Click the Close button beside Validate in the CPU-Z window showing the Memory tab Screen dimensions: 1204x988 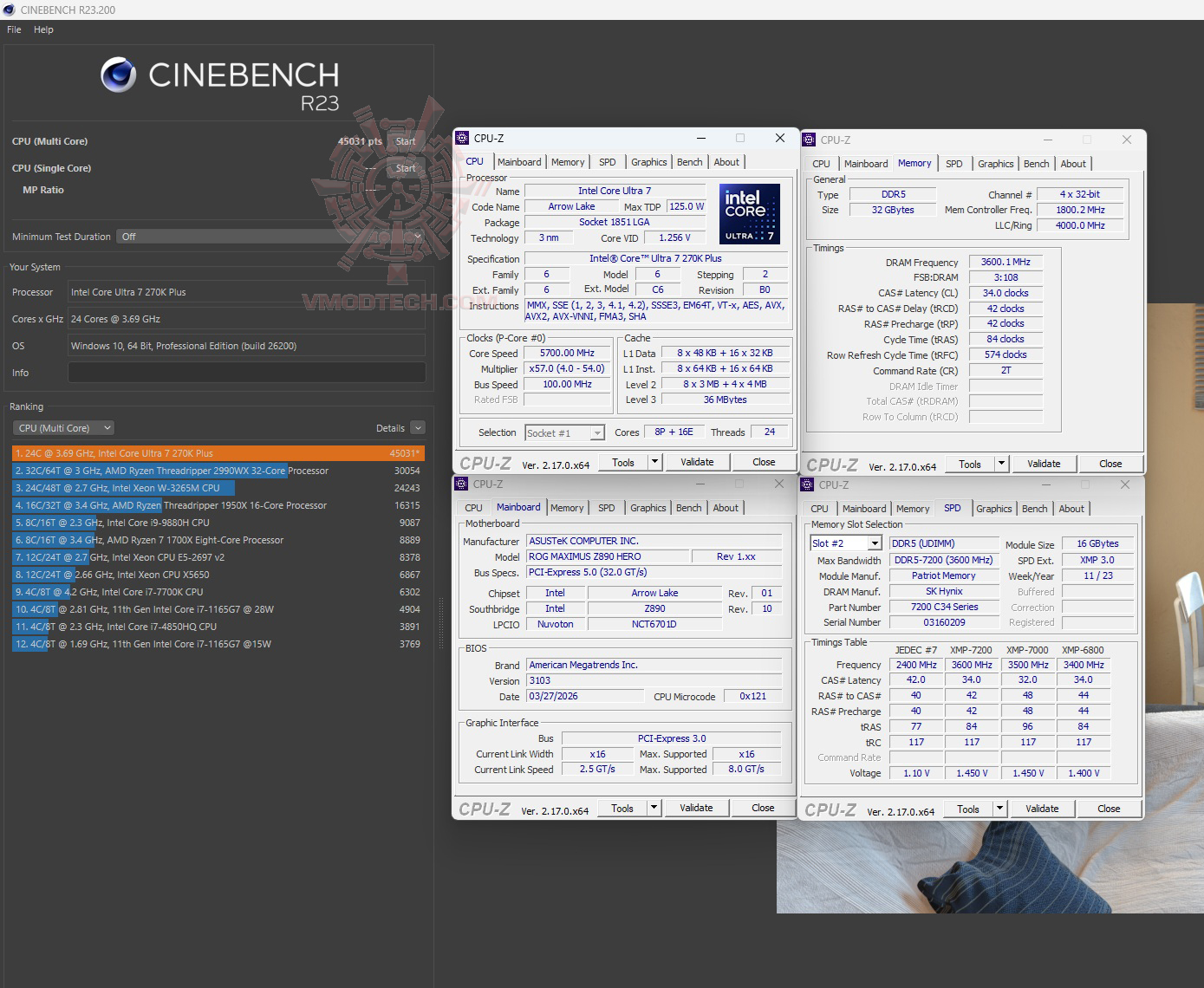tap(1110, 465)
